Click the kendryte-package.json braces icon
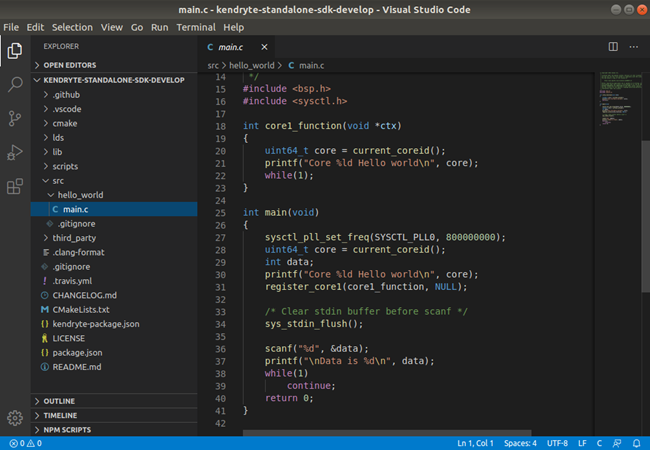Image resolution: width=650 pixels, height=450 pixels. (45, 324)
